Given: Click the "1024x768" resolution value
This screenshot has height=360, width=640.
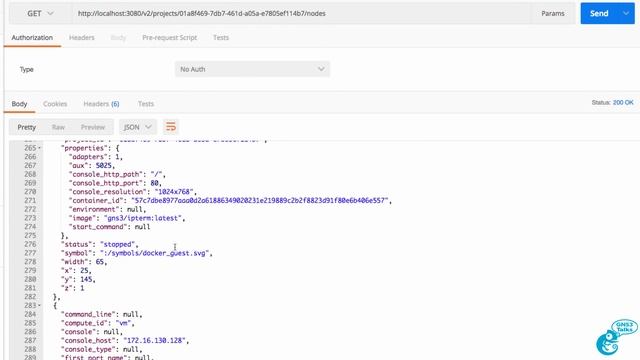Looking at the screenshot, I should click(x=174, y=192).
